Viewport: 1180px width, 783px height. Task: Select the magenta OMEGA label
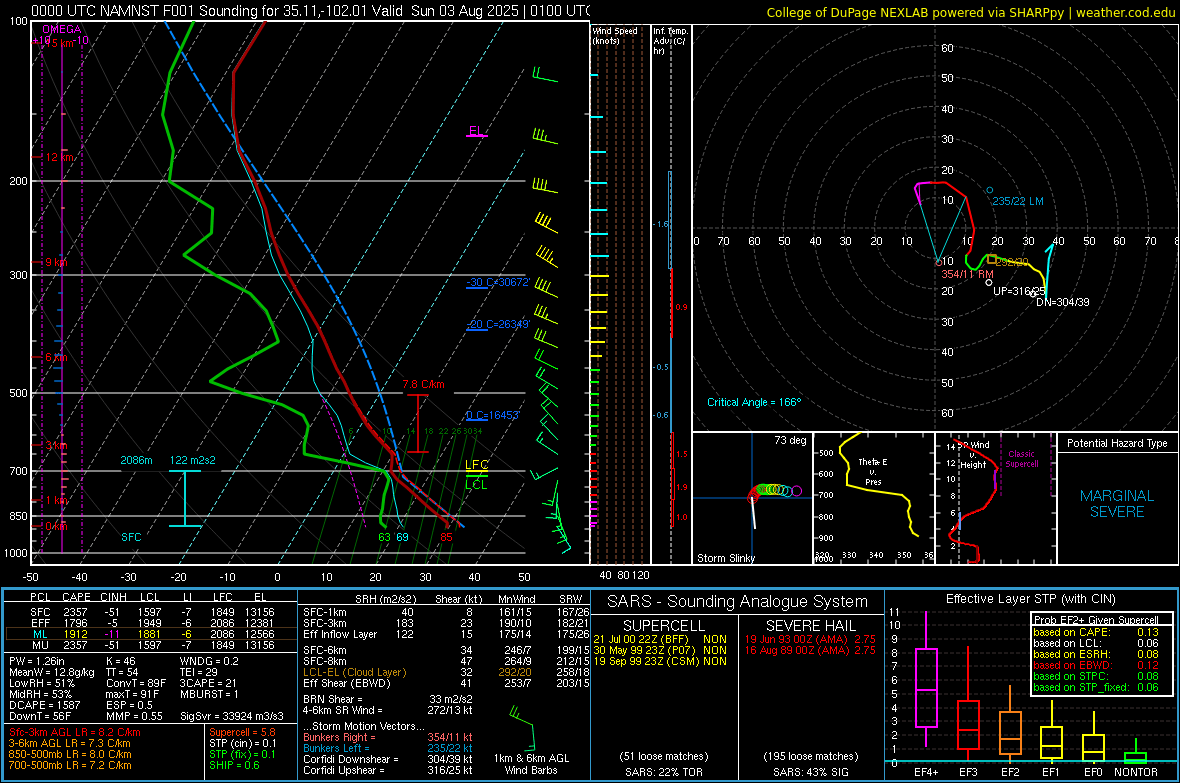click(x=62, y=29)
